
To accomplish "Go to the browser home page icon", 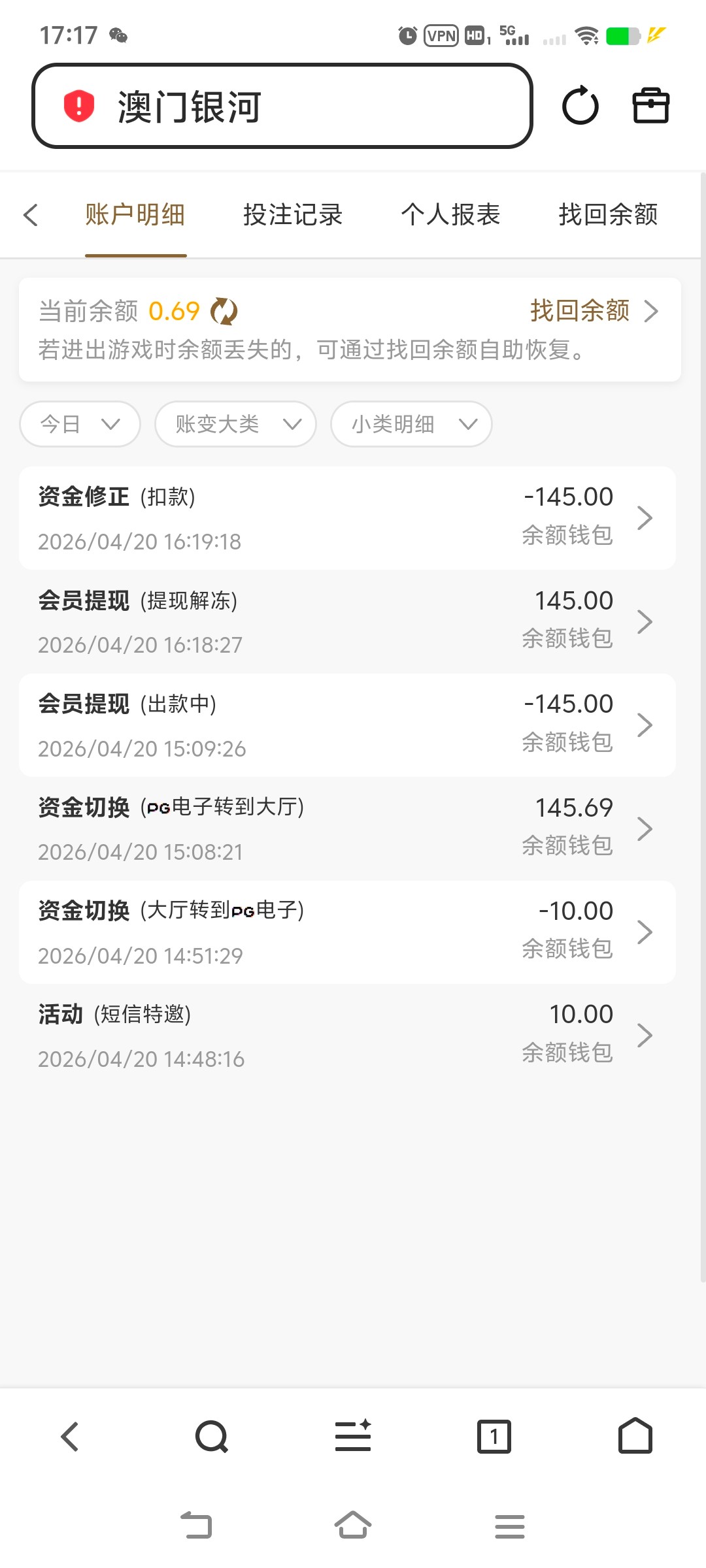I will pyautogui.click(x=635, y=1437).
